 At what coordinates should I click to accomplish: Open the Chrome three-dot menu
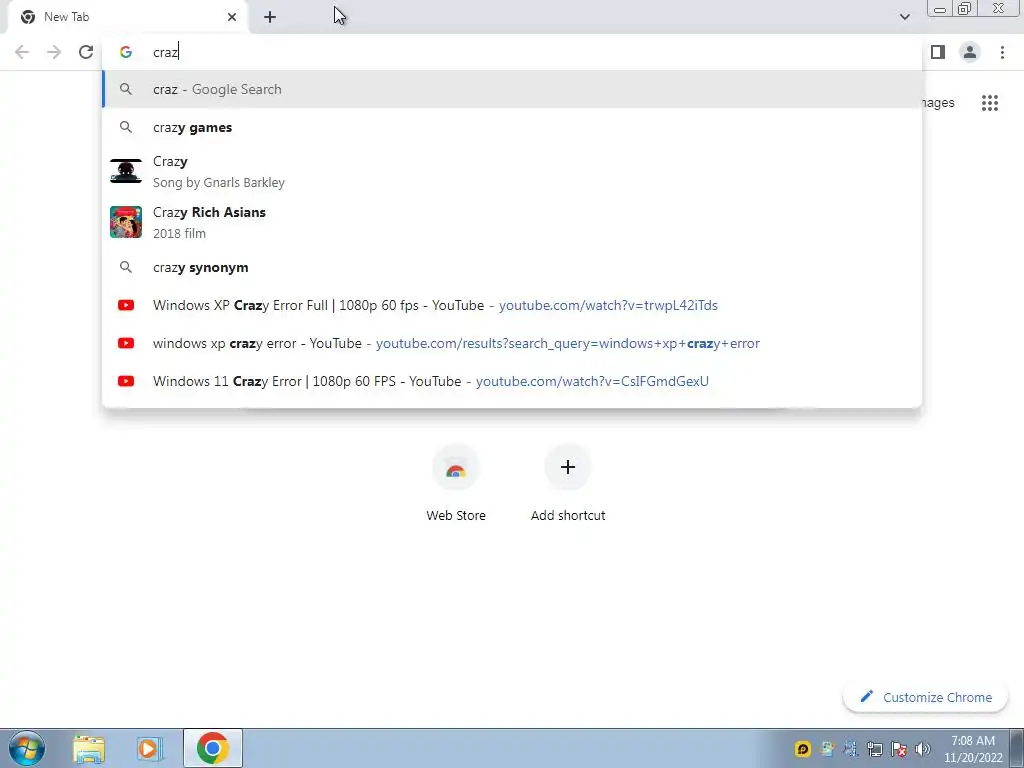tap(1002, 52)
